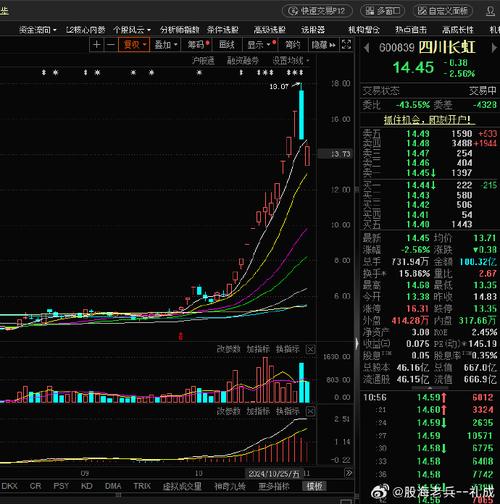Click 换指标 in the volume indicator pane

[287, 349]
